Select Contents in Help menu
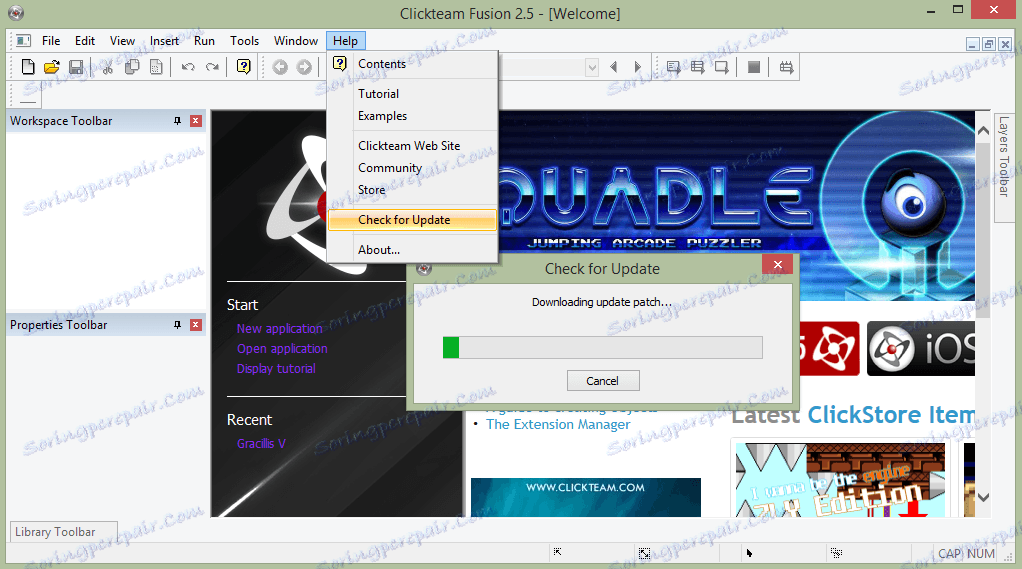Image resolution: width=1022 pixels, height=569 pixels. pos(412,64)
